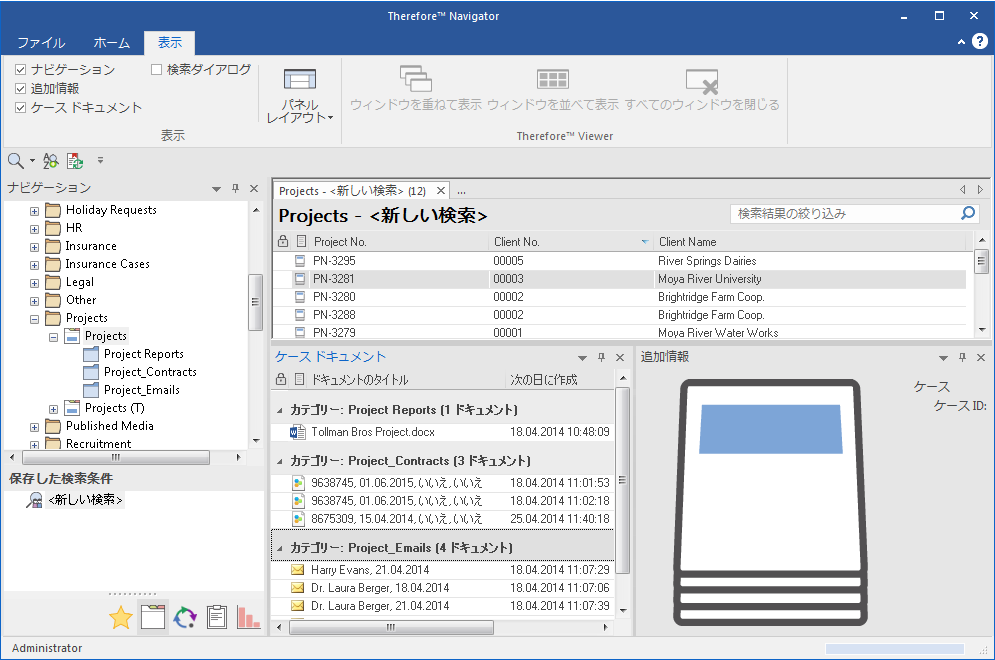The image size is (995, 660).
Task: Click the saved search icon for <新しい検索>
Action: click(34, 500)
